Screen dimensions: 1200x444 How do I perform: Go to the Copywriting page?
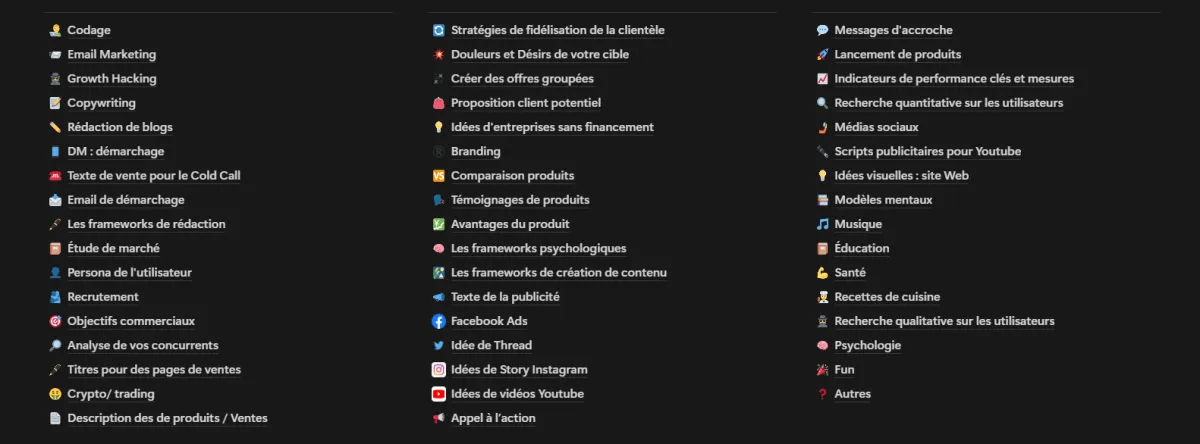(101, 103)
